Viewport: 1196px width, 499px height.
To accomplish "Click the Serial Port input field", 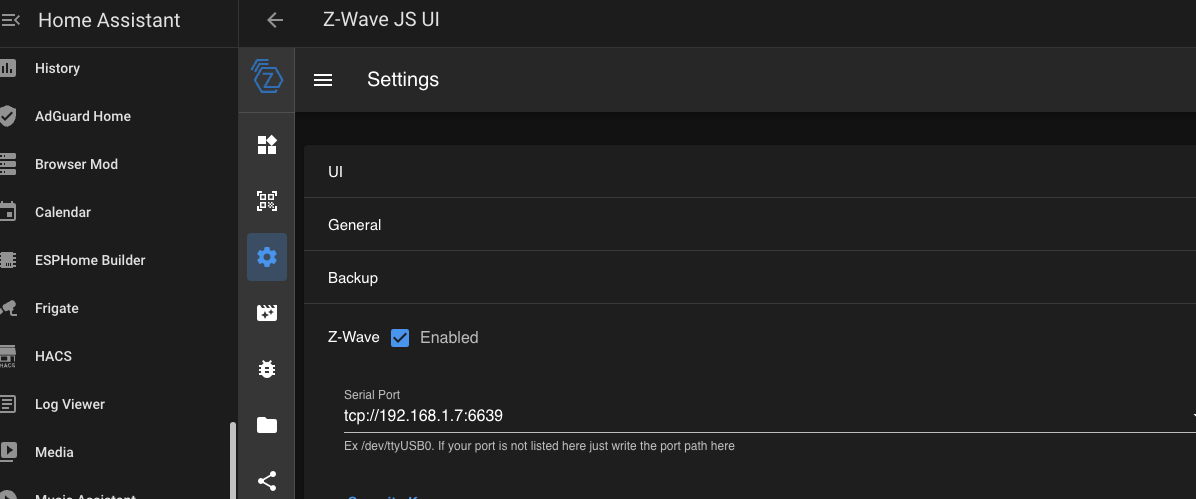I will tap(760, 416).
